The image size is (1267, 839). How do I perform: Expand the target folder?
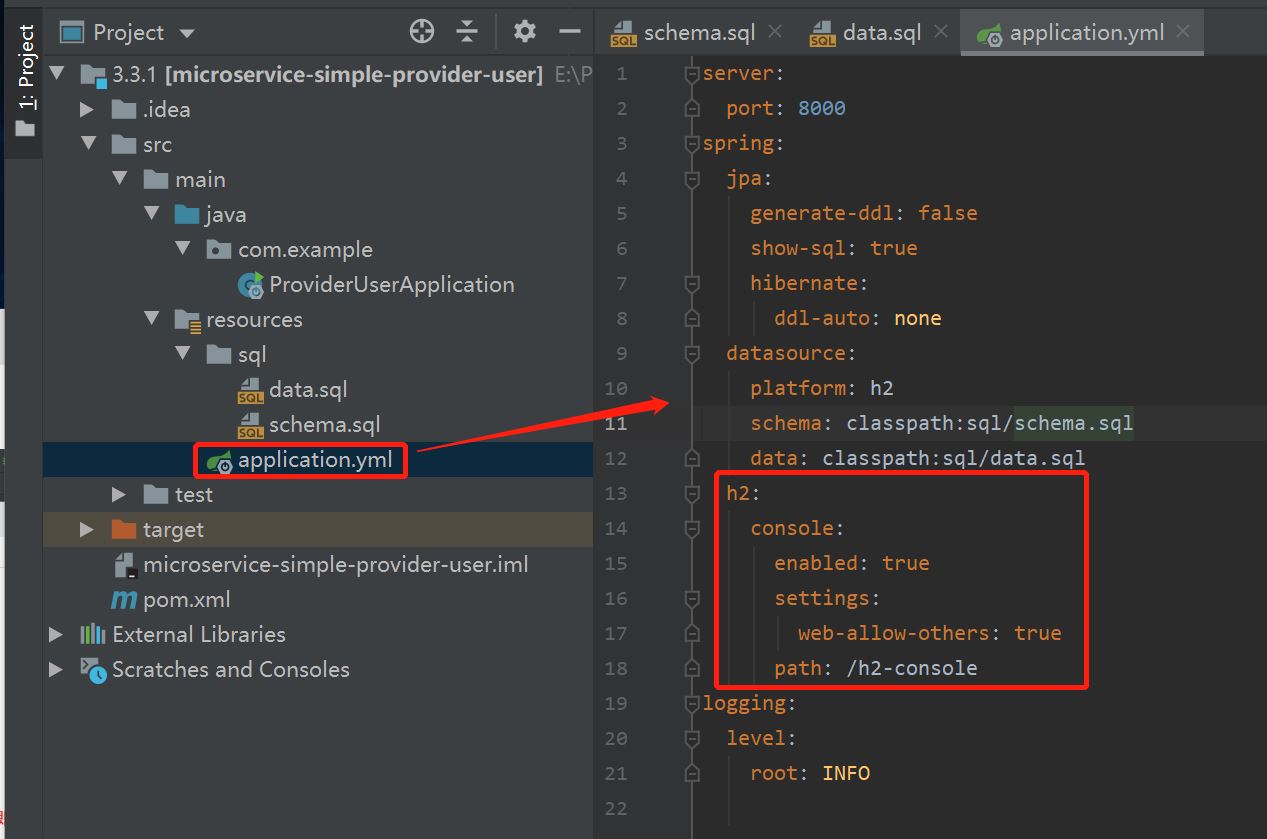(87, 530)
